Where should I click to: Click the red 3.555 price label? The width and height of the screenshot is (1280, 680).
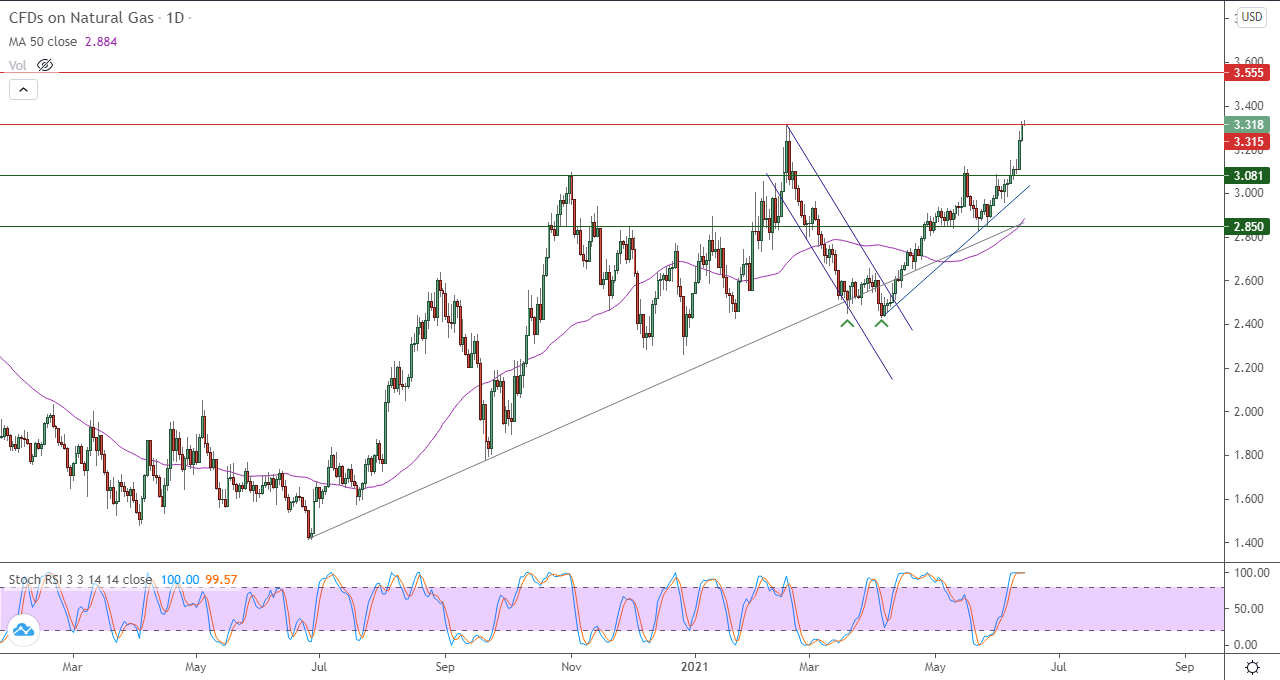coord(1247,73)
